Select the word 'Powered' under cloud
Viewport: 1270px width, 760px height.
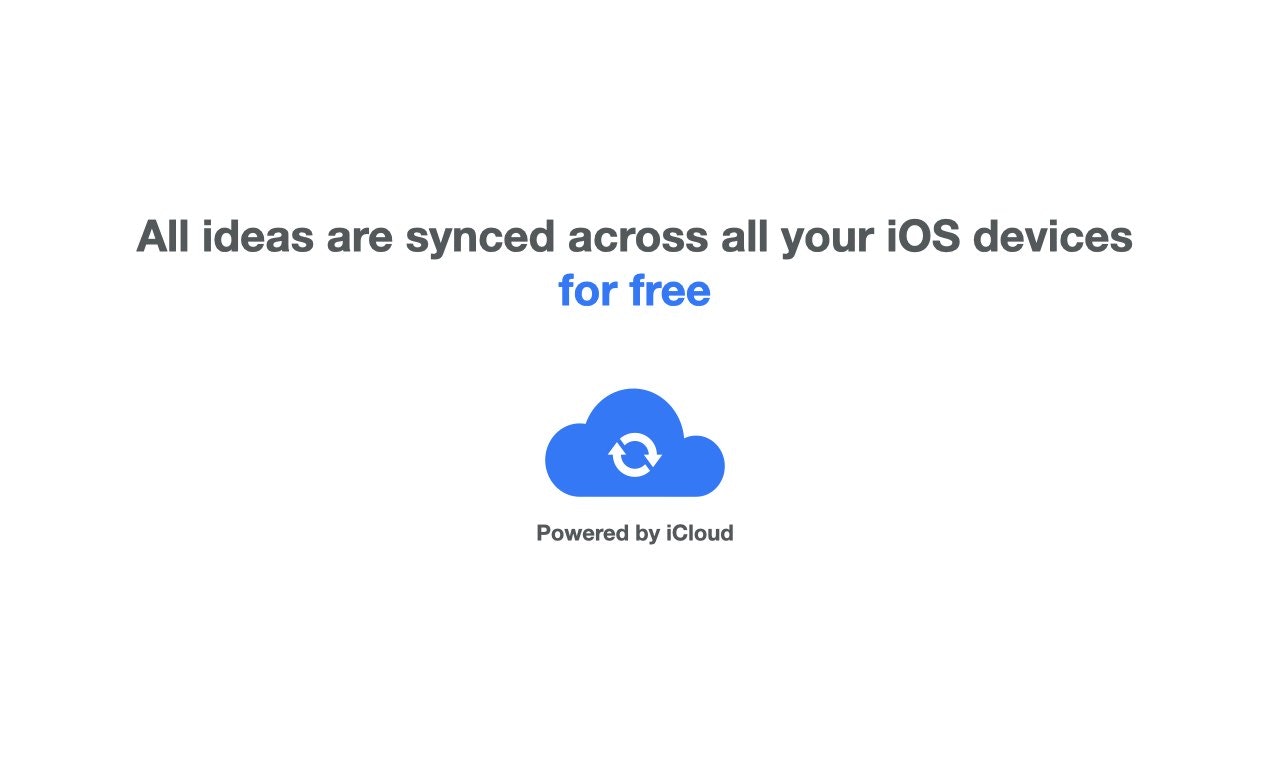click(582, 533)
